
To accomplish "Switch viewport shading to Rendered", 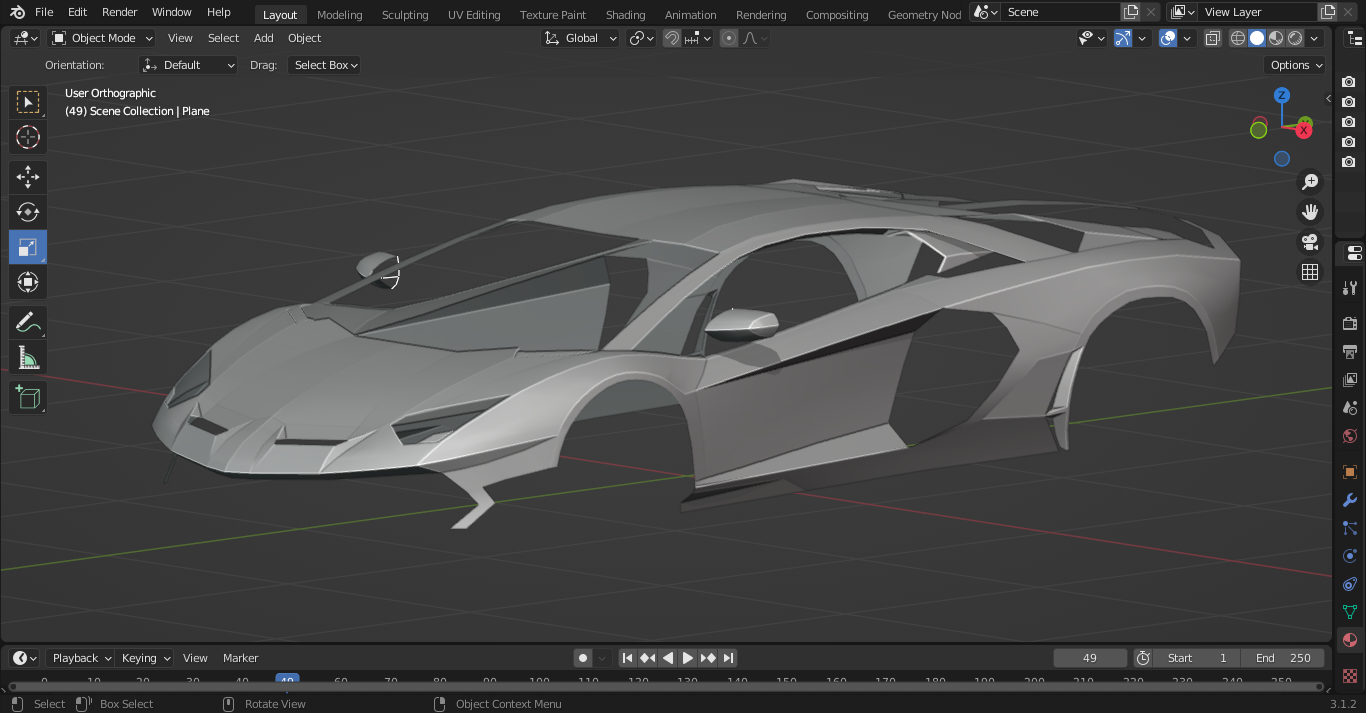I will click(x=1295, y=38).
